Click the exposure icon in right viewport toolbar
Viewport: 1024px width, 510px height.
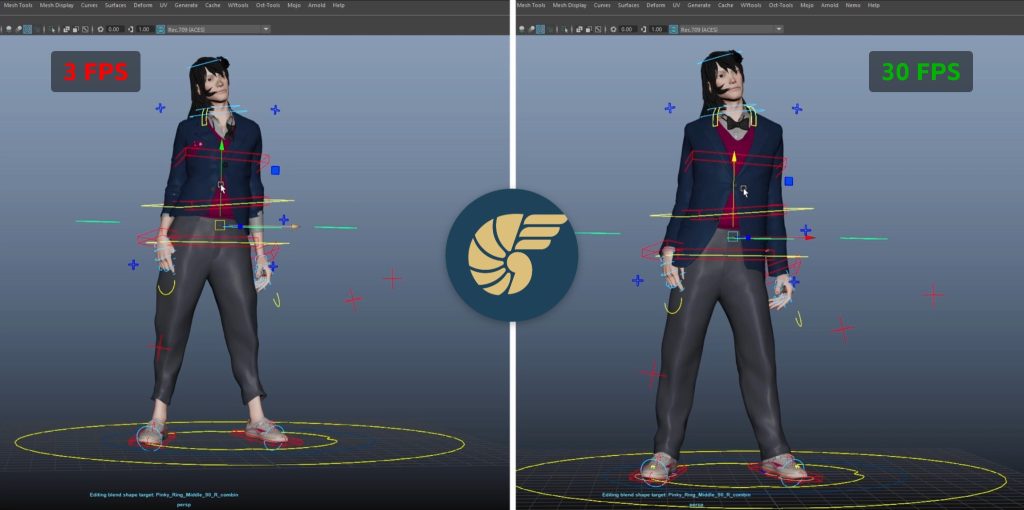pyautogui.click(x=613, y=29)
